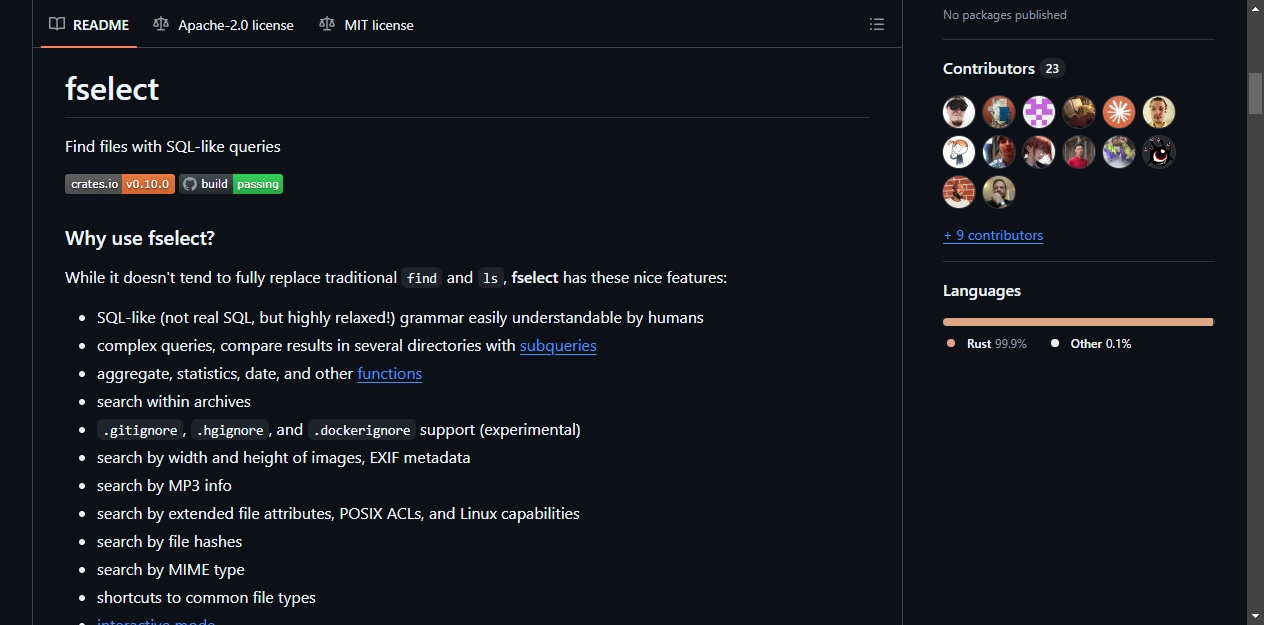Image resolution: width=1264 pixels, height=625 pixels.
Task: Click the orange starburst contributor avatar
Action: (1119, 112)
